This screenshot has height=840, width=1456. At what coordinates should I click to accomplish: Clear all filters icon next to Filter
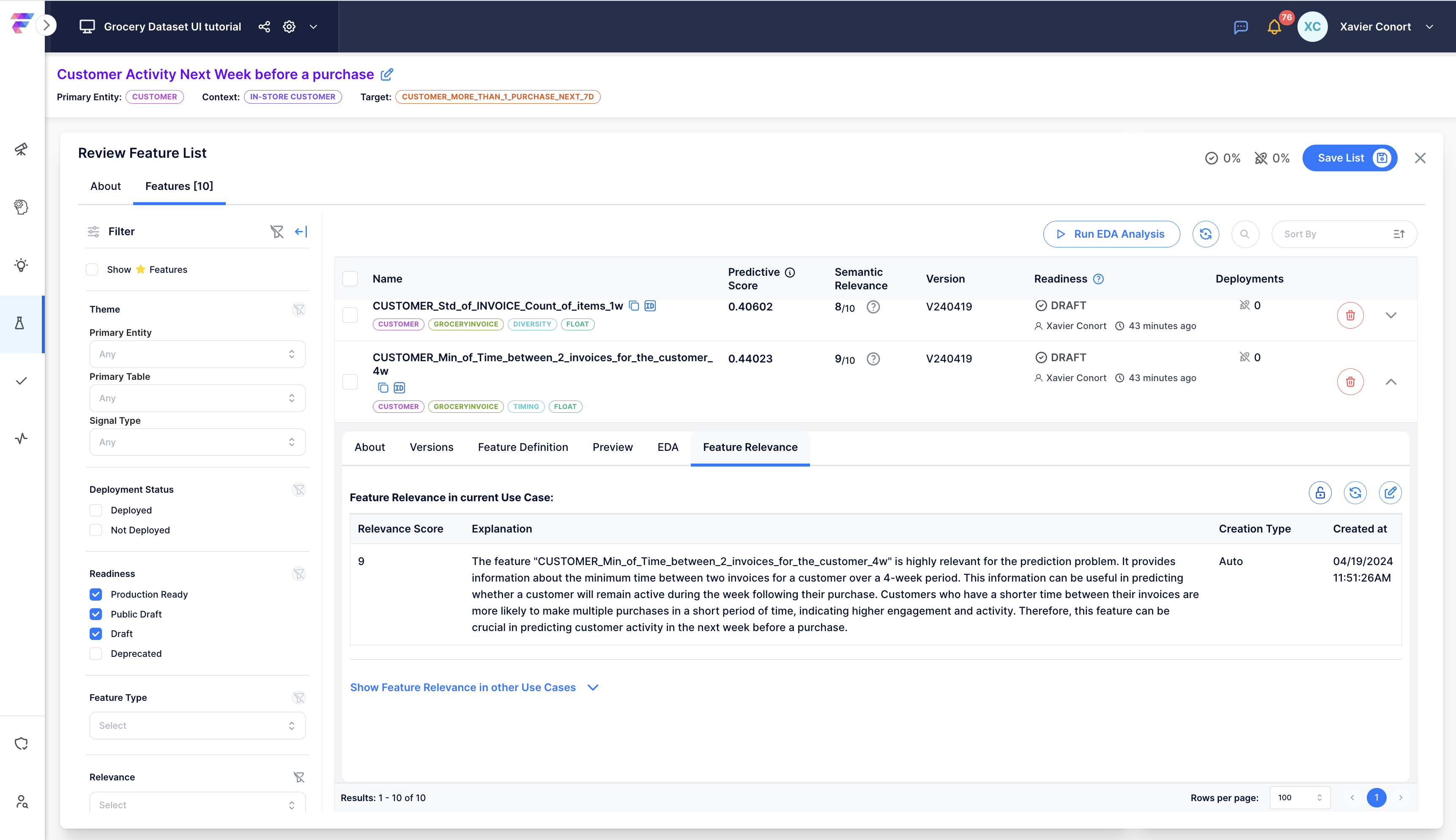pyautogui.click(x=277, y=231)
